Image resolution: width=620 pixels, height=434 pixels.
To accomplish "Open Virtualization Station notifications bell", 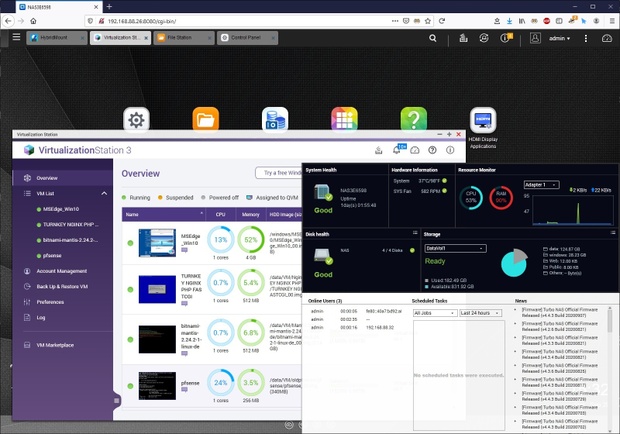I will click(x=397, y=150).
